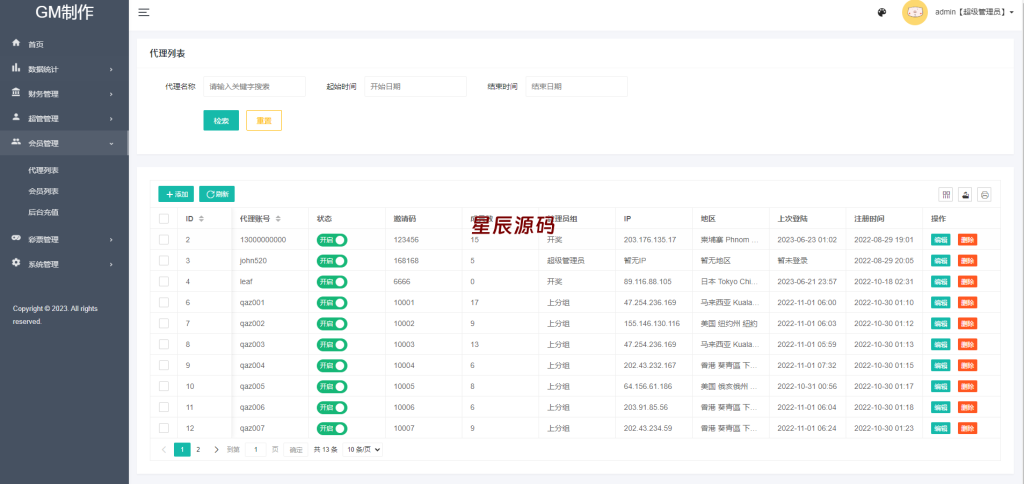Expand the 数据统计 sidebar menu
The height and width of the screenshot is (484, 1024).
[64, 69]
